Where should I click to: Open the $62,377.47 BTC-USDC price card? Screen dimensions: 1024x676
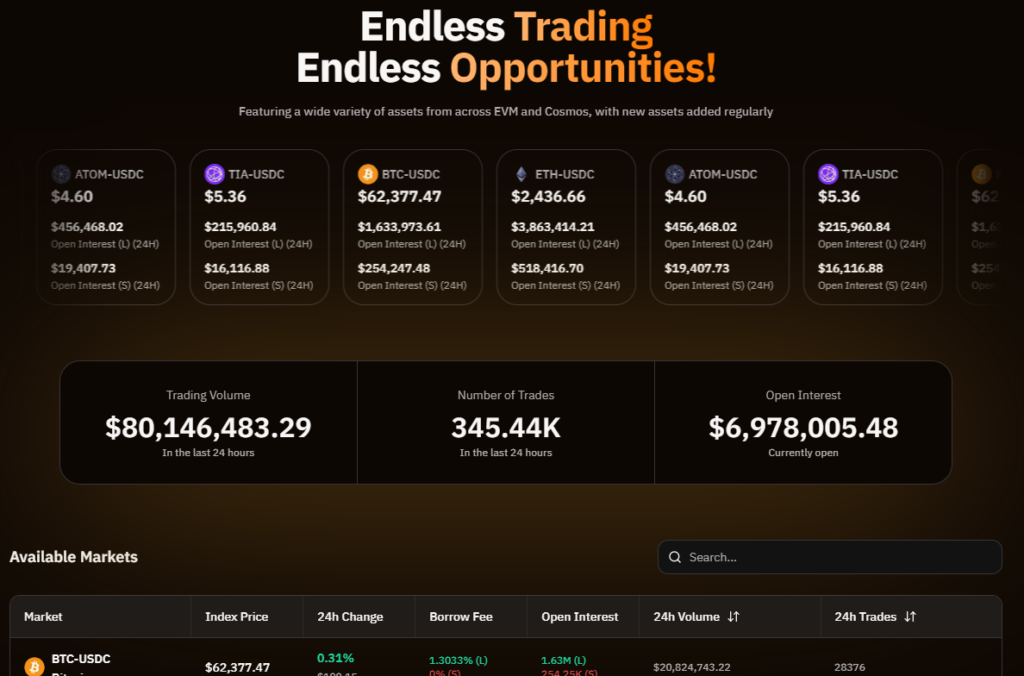click(x=412, y=226)
